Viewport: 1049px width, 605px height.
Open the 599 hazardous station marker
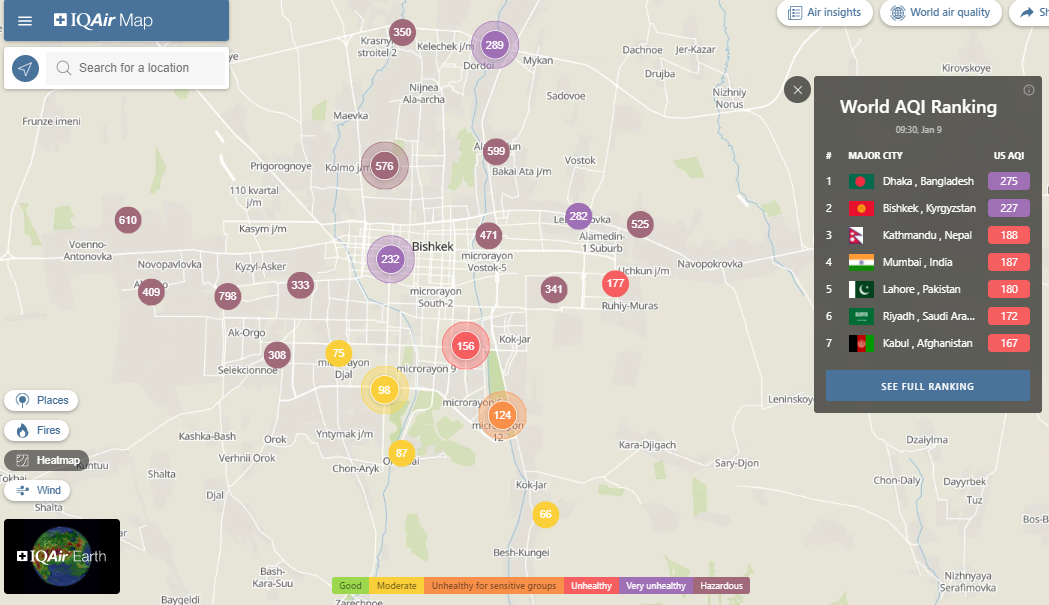click(496, 152)
